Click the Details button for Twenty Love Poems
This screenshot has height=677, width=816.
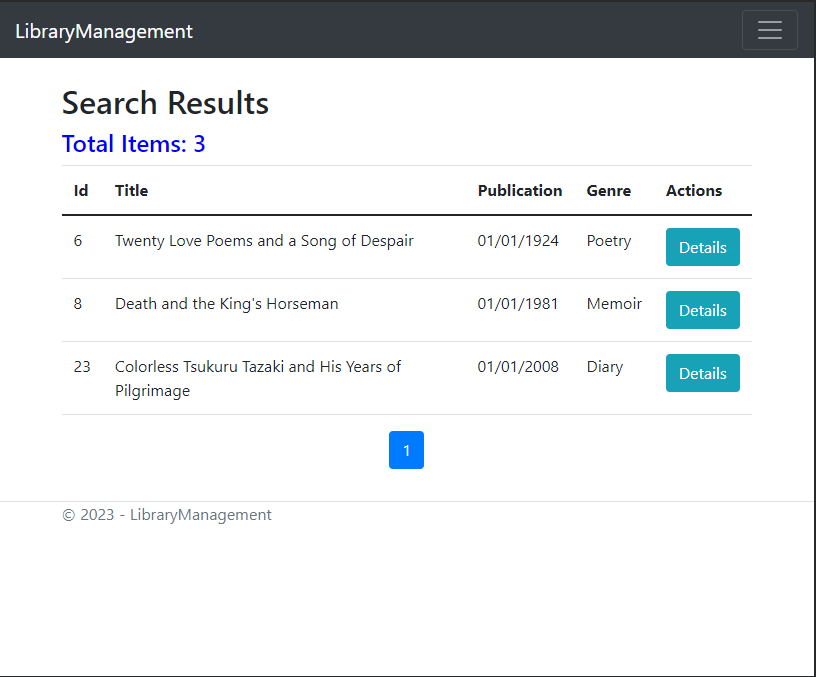pyautogui.click(x=702, y=247)
